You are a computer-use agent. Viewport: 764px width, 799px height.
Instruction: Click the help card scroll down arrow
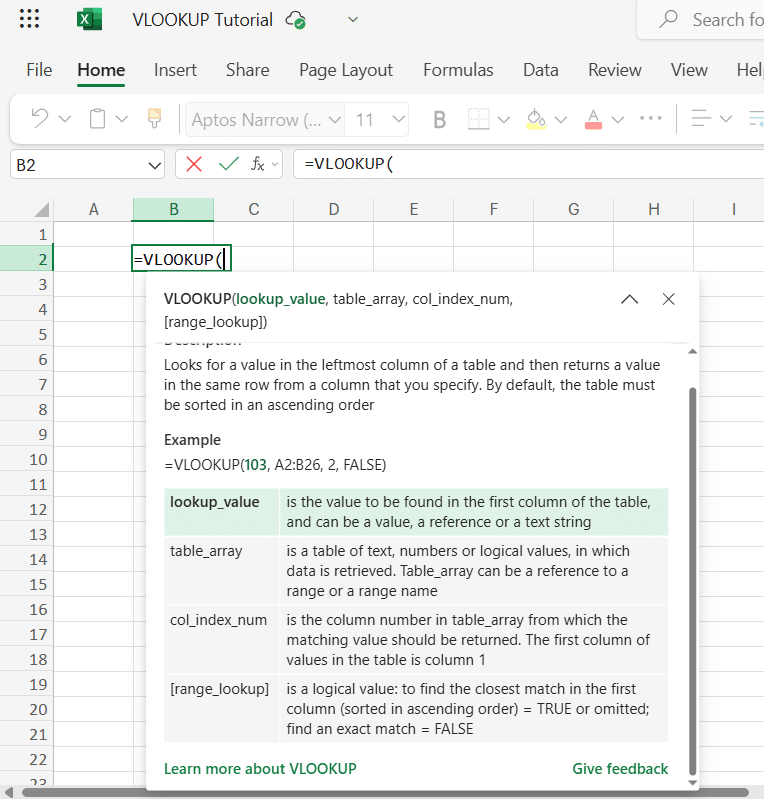click(x=692, y=783)
